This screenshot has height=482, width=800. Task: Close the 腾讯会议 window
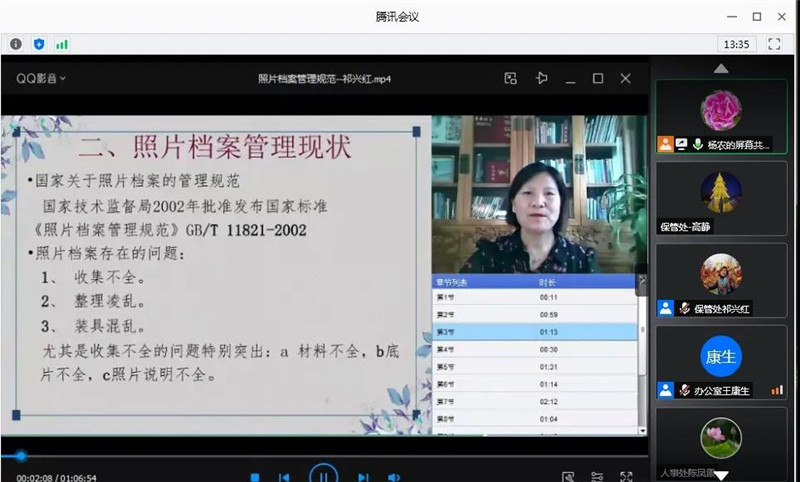[782, 17]
